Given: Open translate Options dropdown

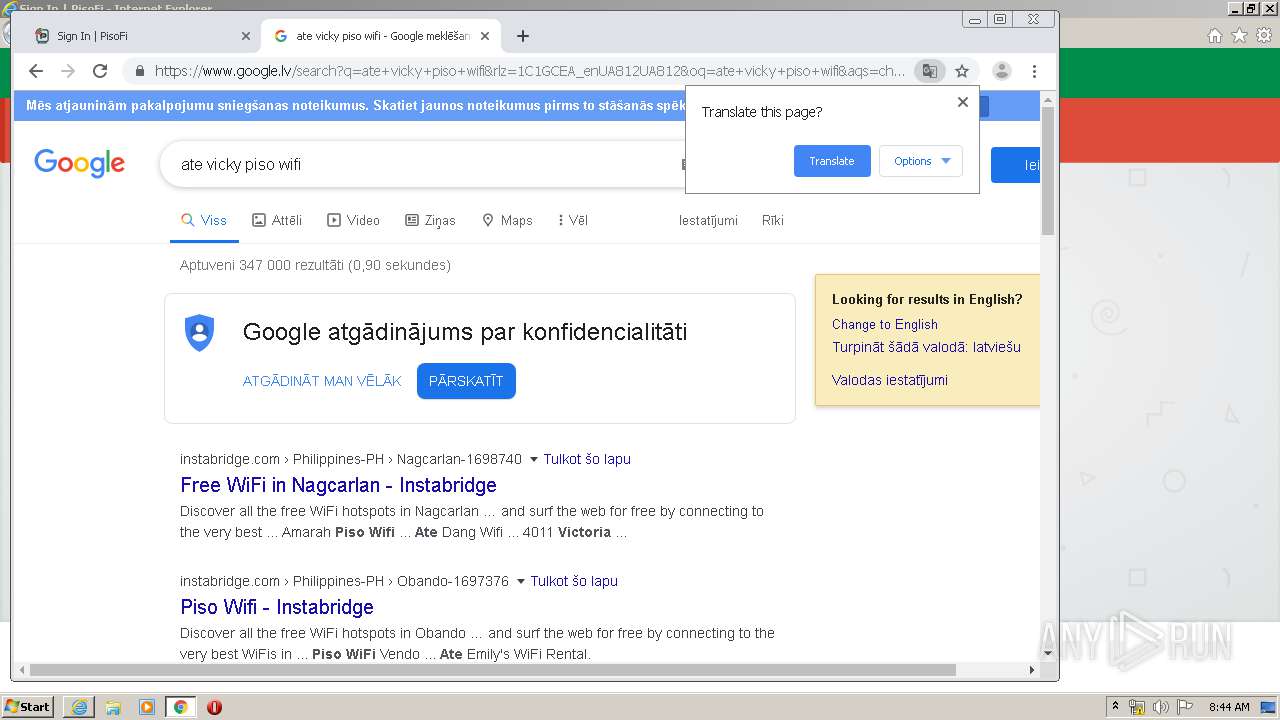Looking at the screenshot, I should (921, 161).
